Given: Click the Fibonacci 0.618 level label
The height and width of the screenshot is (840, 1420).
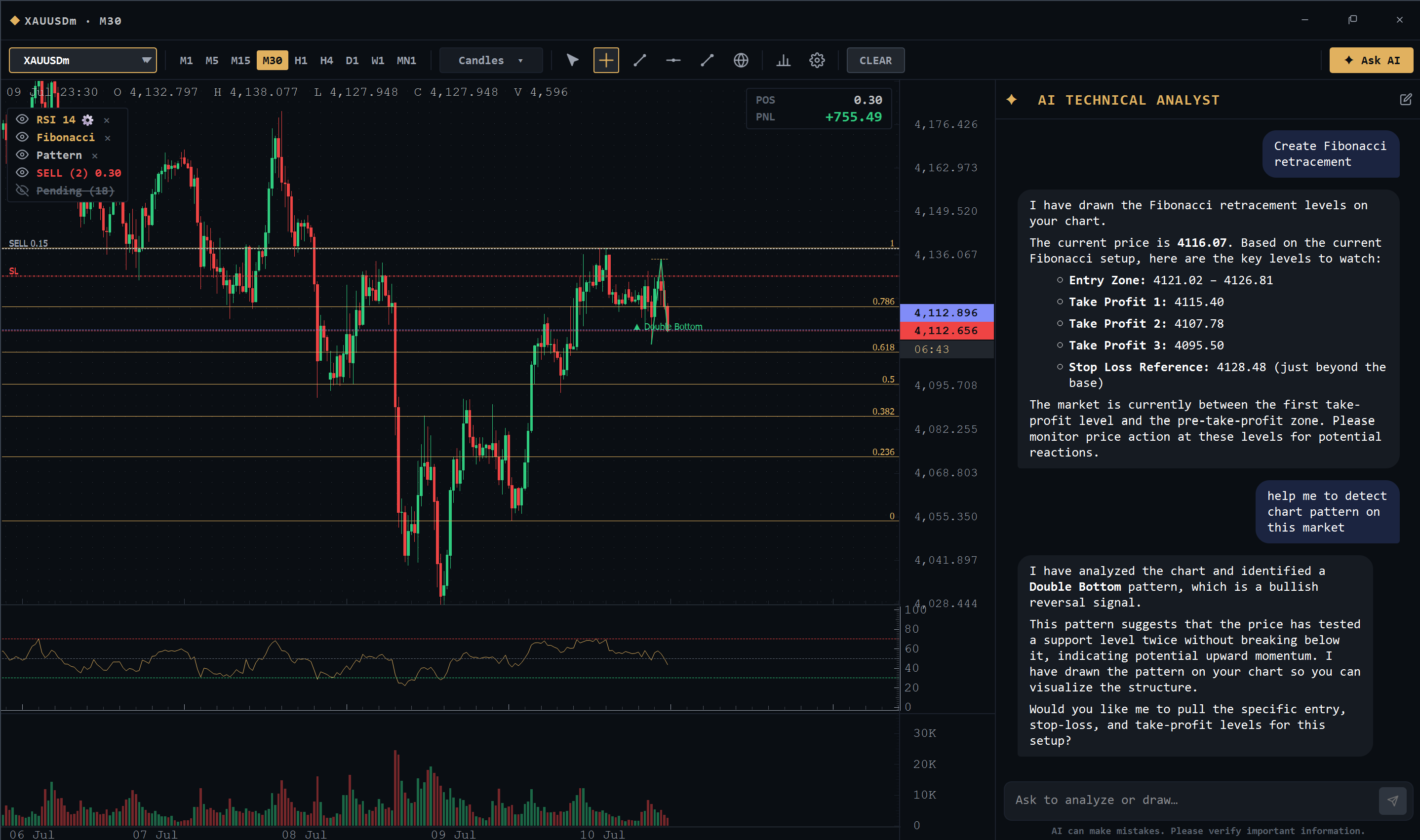Looking at the screenshot, I should (x=883, y=347).
